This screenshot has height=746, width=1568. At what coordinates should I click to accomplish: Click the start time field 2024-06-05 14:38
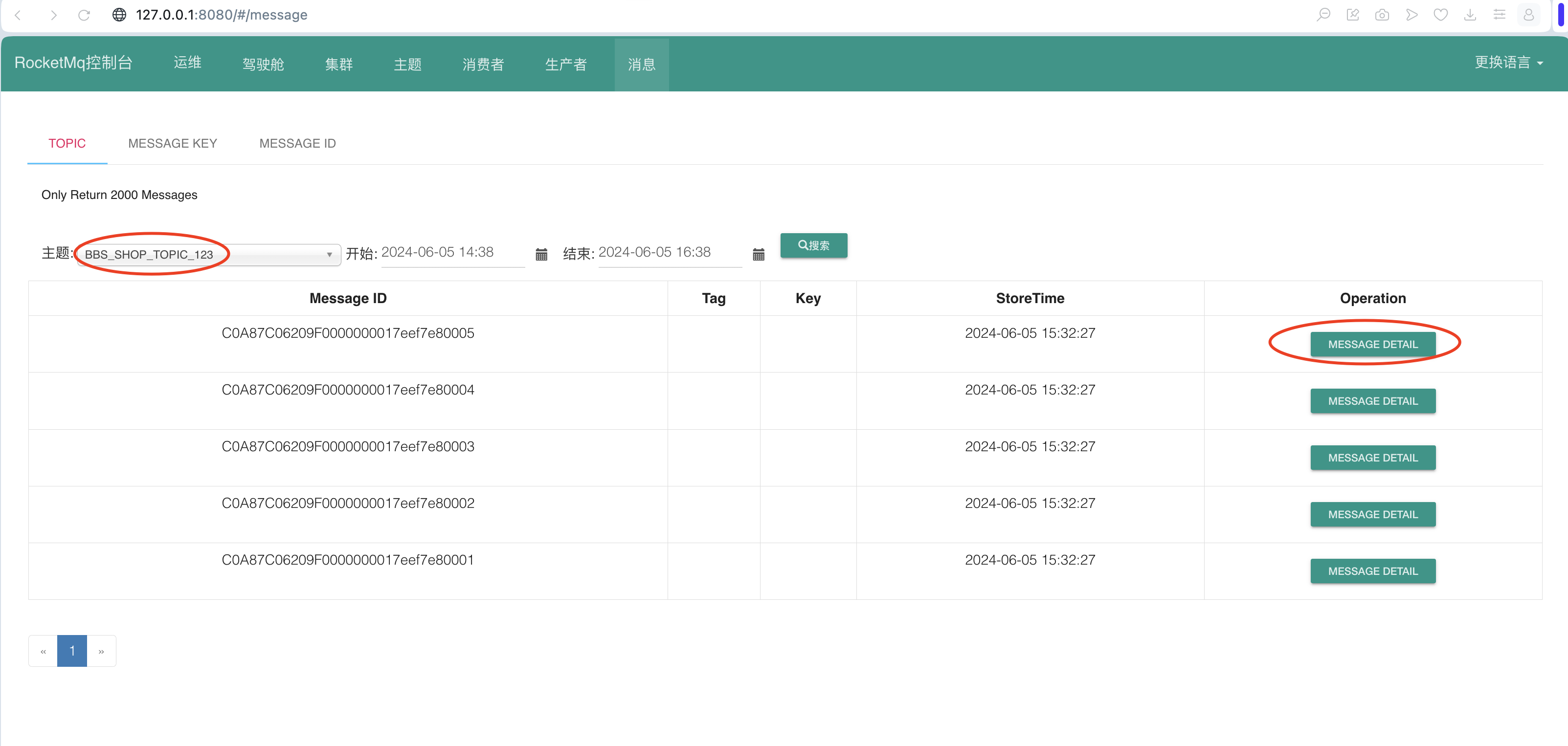tap(452, 253)
